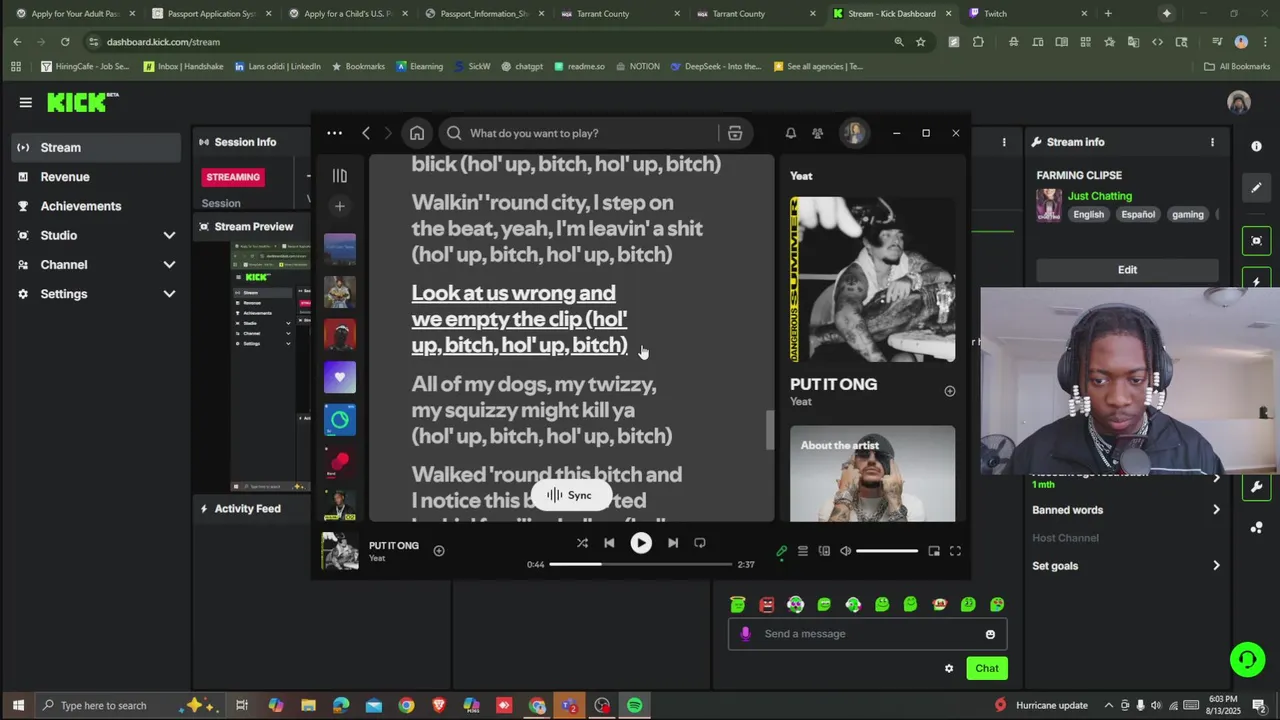Open the Spotify mini player icon

pyautogui.click(x=934, y=551)
